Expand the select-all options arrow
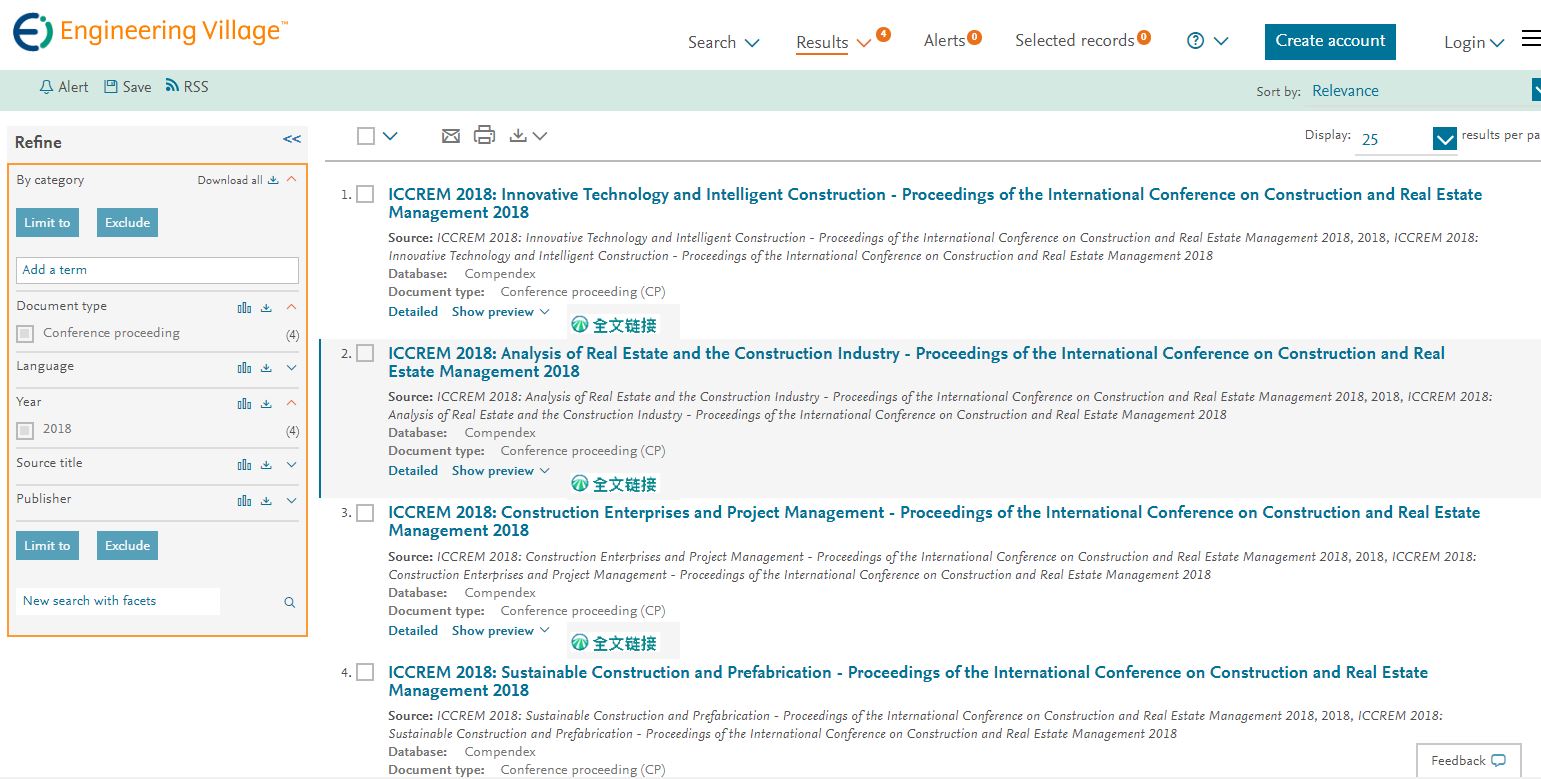This screenshot has width=1541, height=779. coord(390,136)
